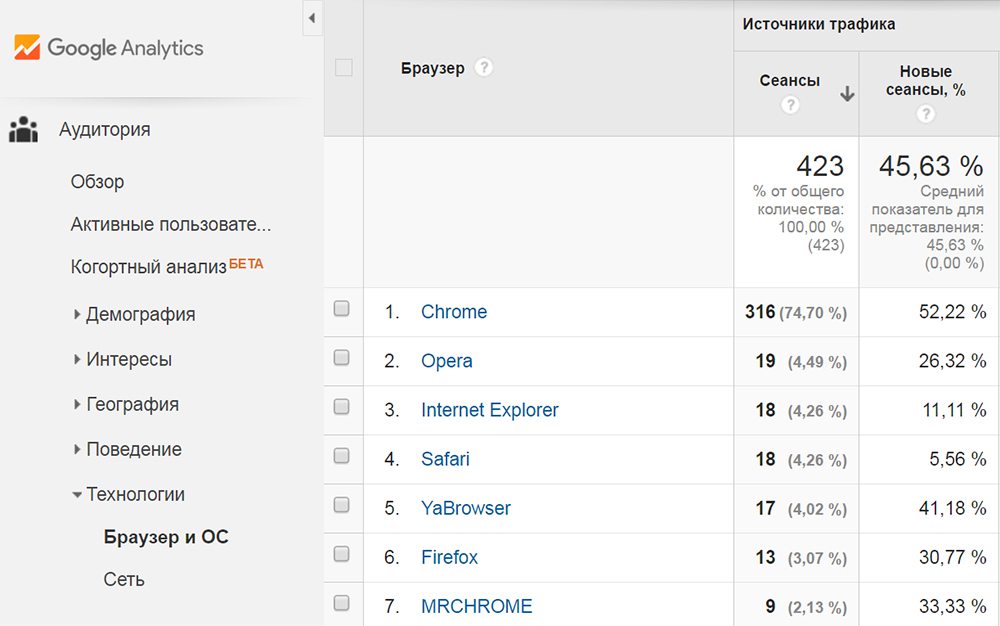Image resolution: width=1000 pixels, height=626 pixels.
Task: Open the Сеть report under Технологии
Action: tap(124, 579)
